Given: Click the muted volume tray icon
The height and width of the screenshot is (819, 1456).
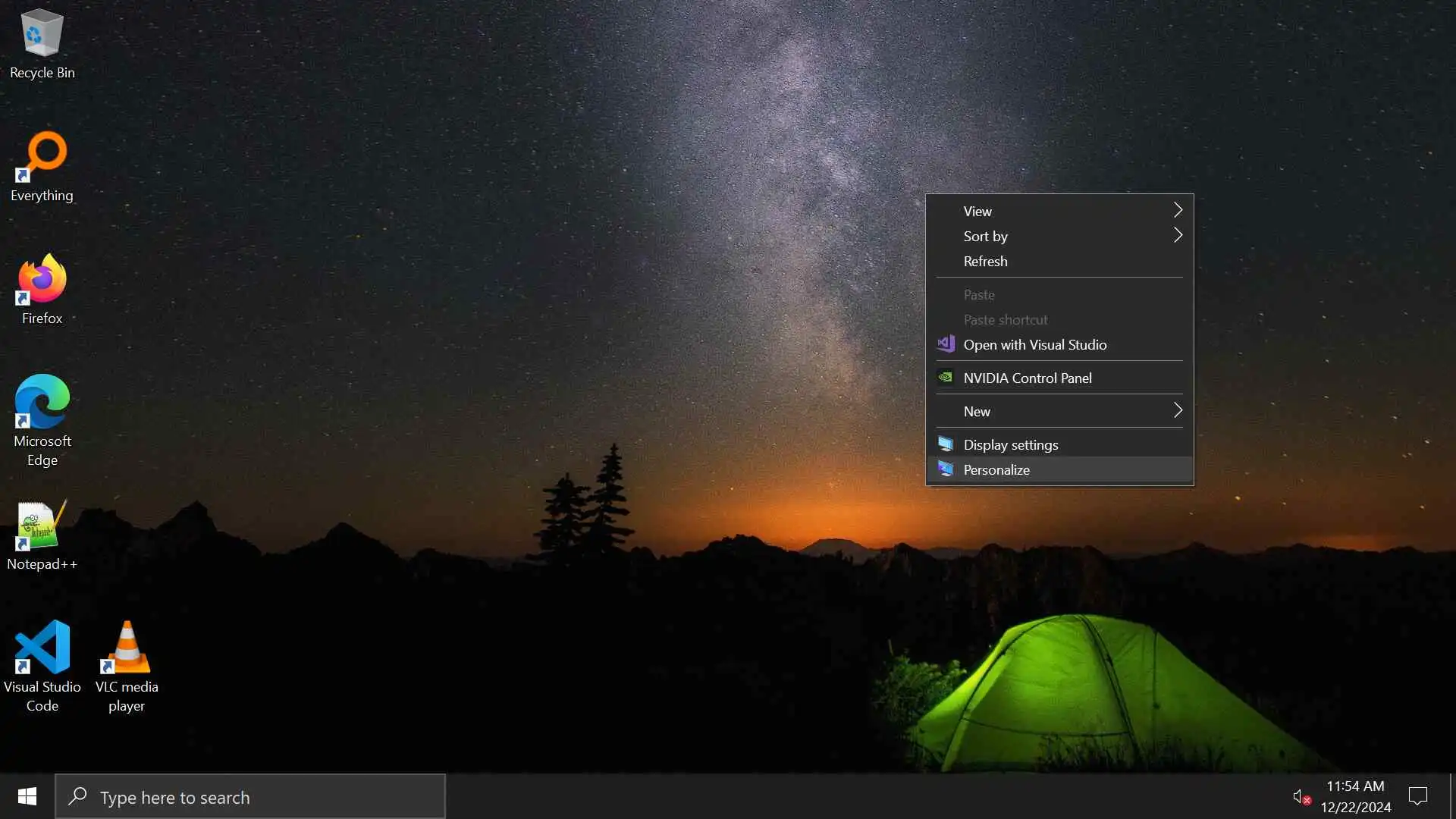Looking at the screenshot, I should [1301, 797].
